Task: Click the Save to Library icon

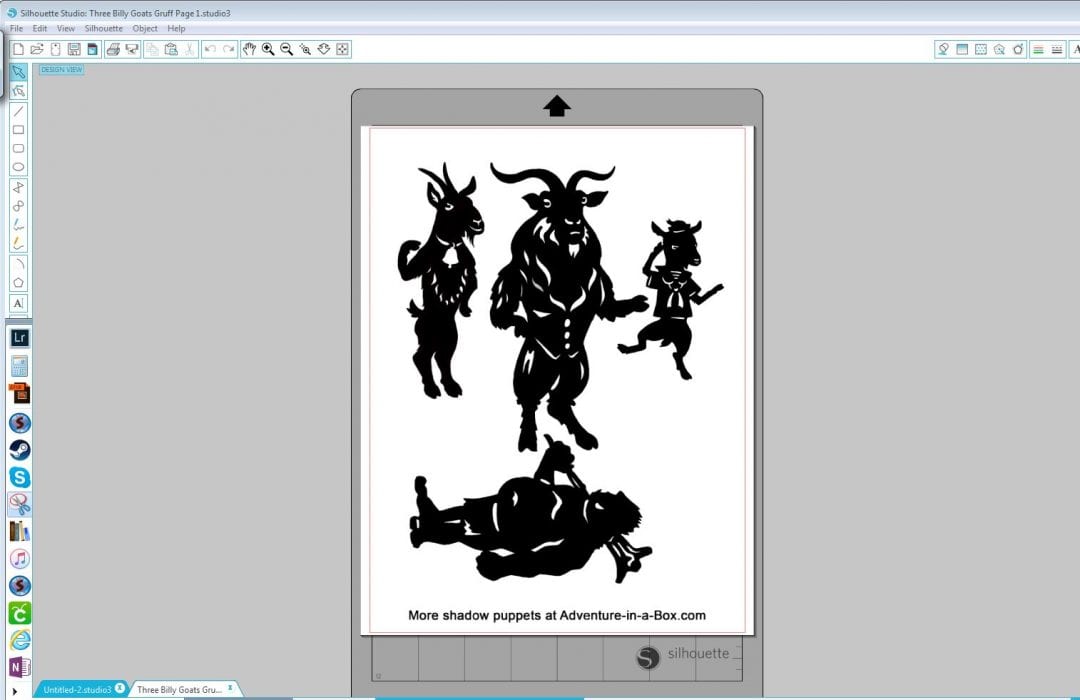Action: point(92,49)
